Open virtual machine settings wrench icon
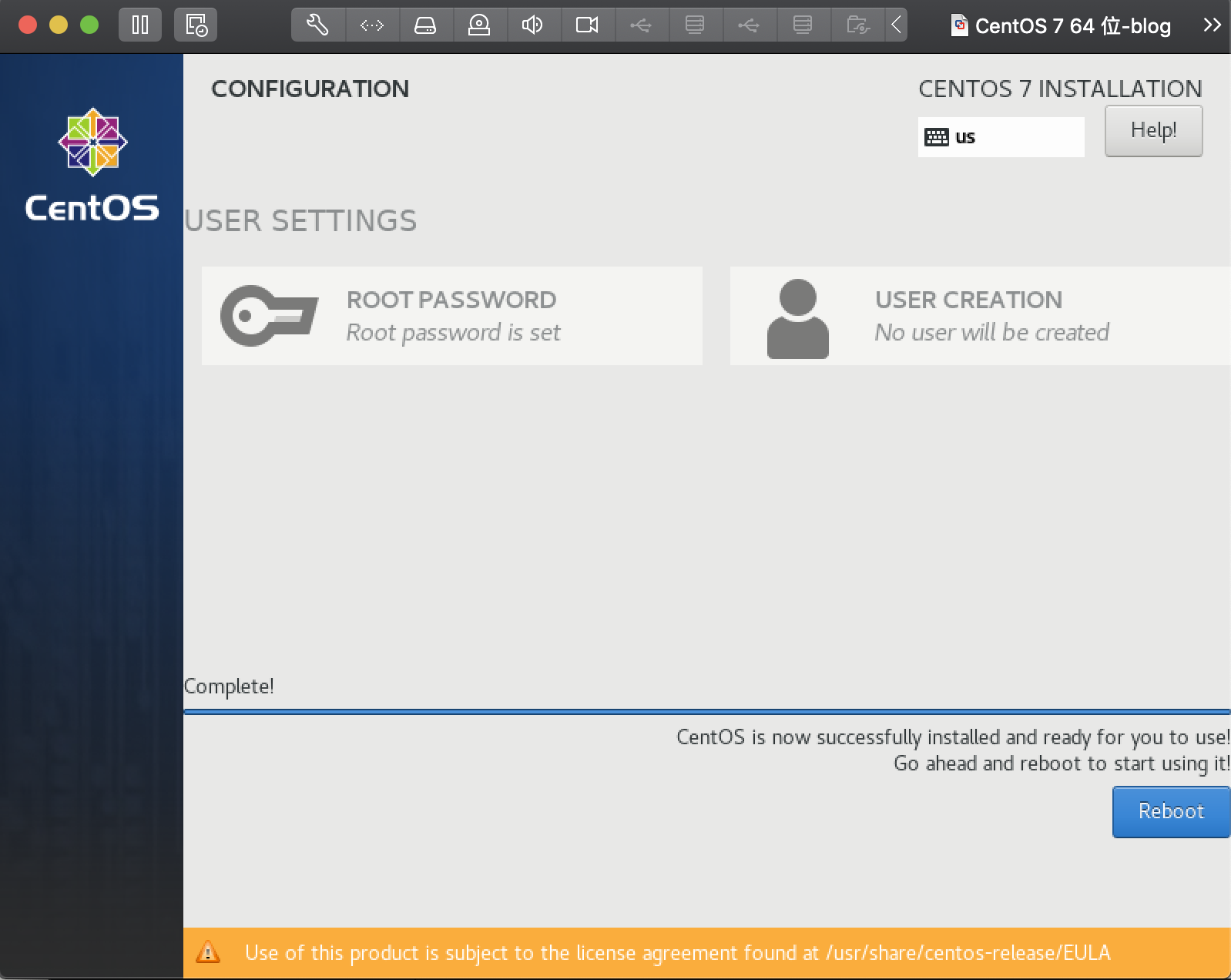Screen dimensions: 1231x980 [317, 25]
